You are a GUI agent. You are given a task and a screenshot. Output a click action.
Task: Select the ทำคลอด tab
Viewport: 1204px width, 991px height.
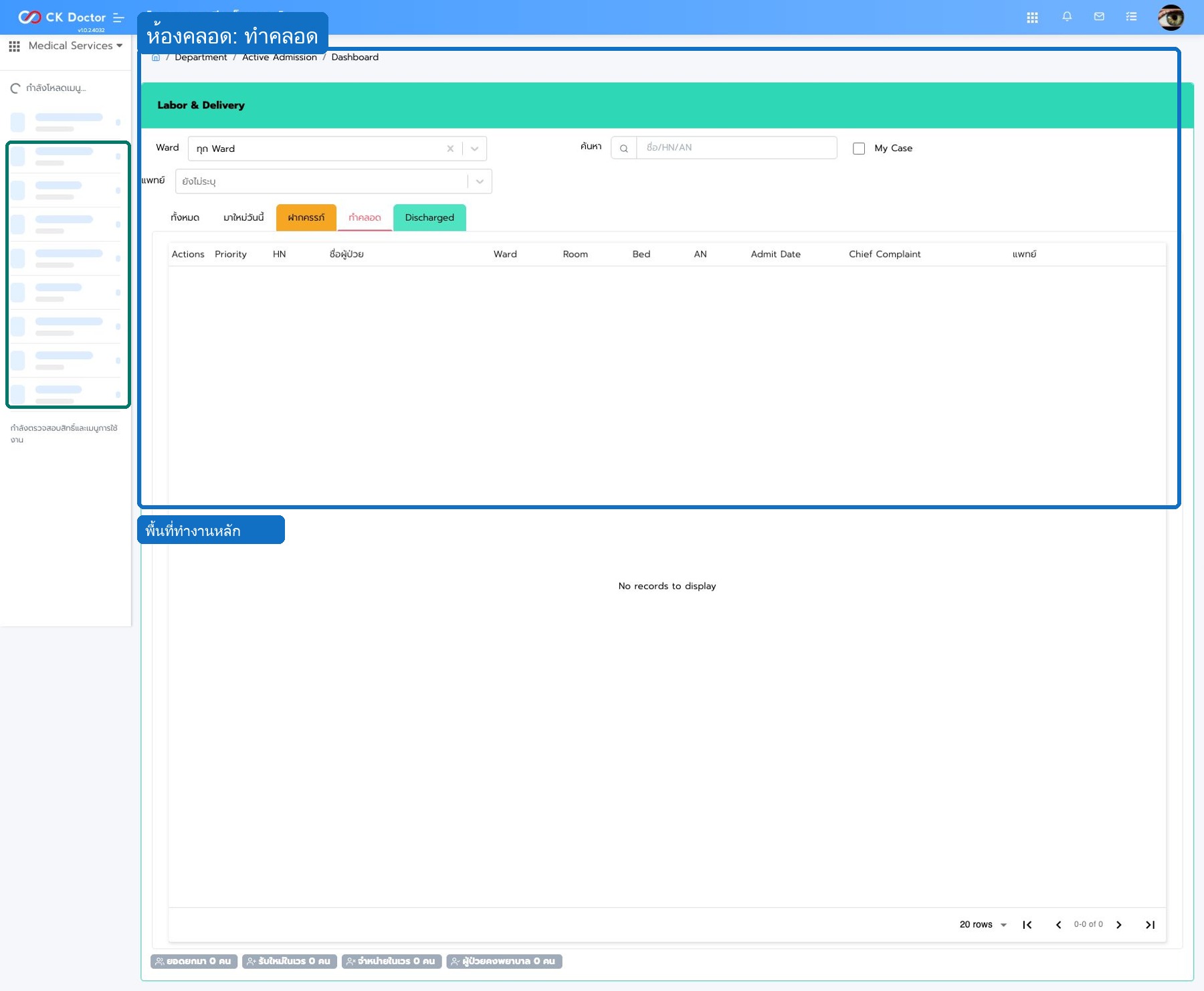pos(365,217)
